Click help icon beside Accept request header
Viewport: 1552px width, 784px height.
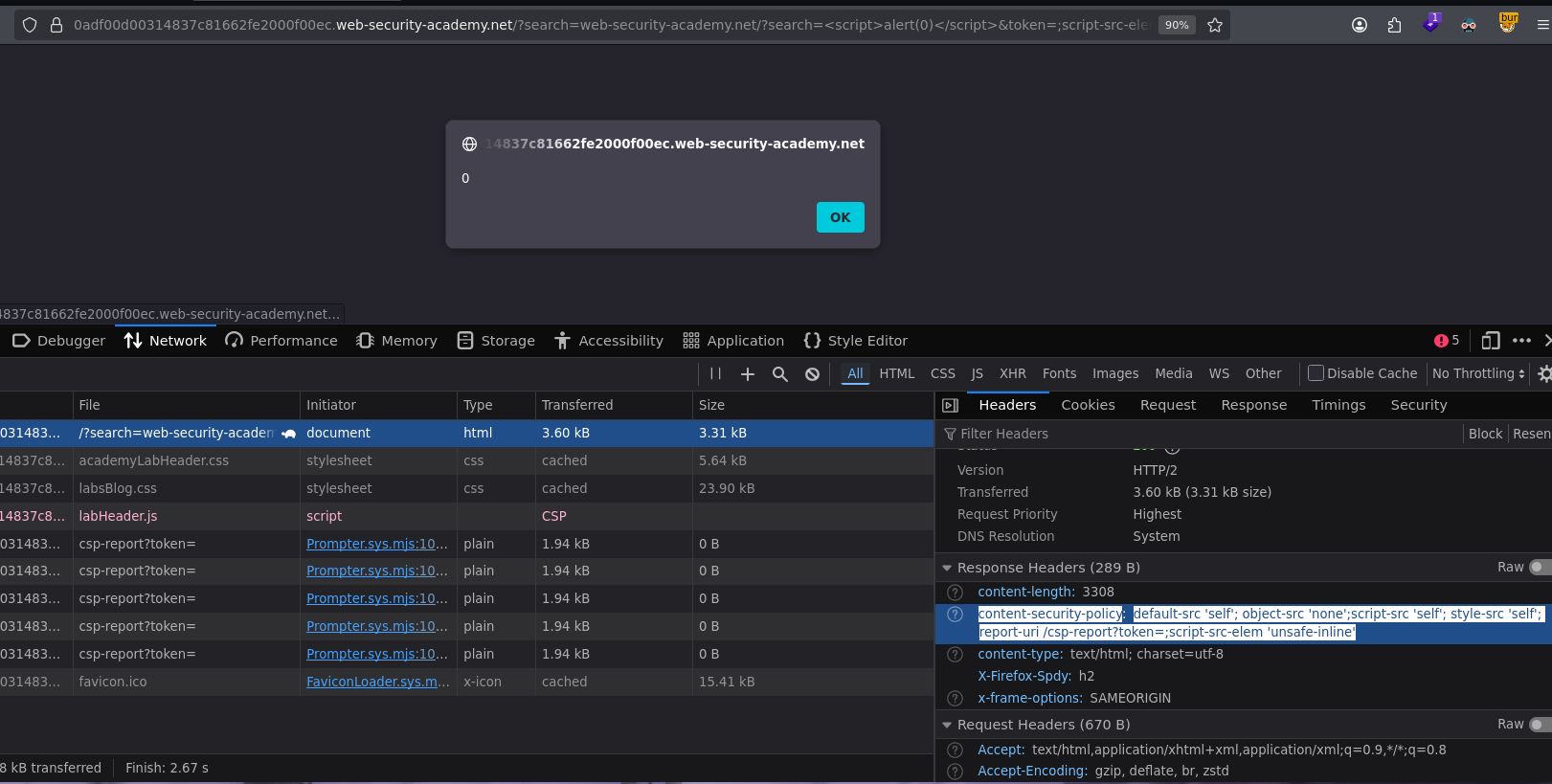tap(955, 750)
